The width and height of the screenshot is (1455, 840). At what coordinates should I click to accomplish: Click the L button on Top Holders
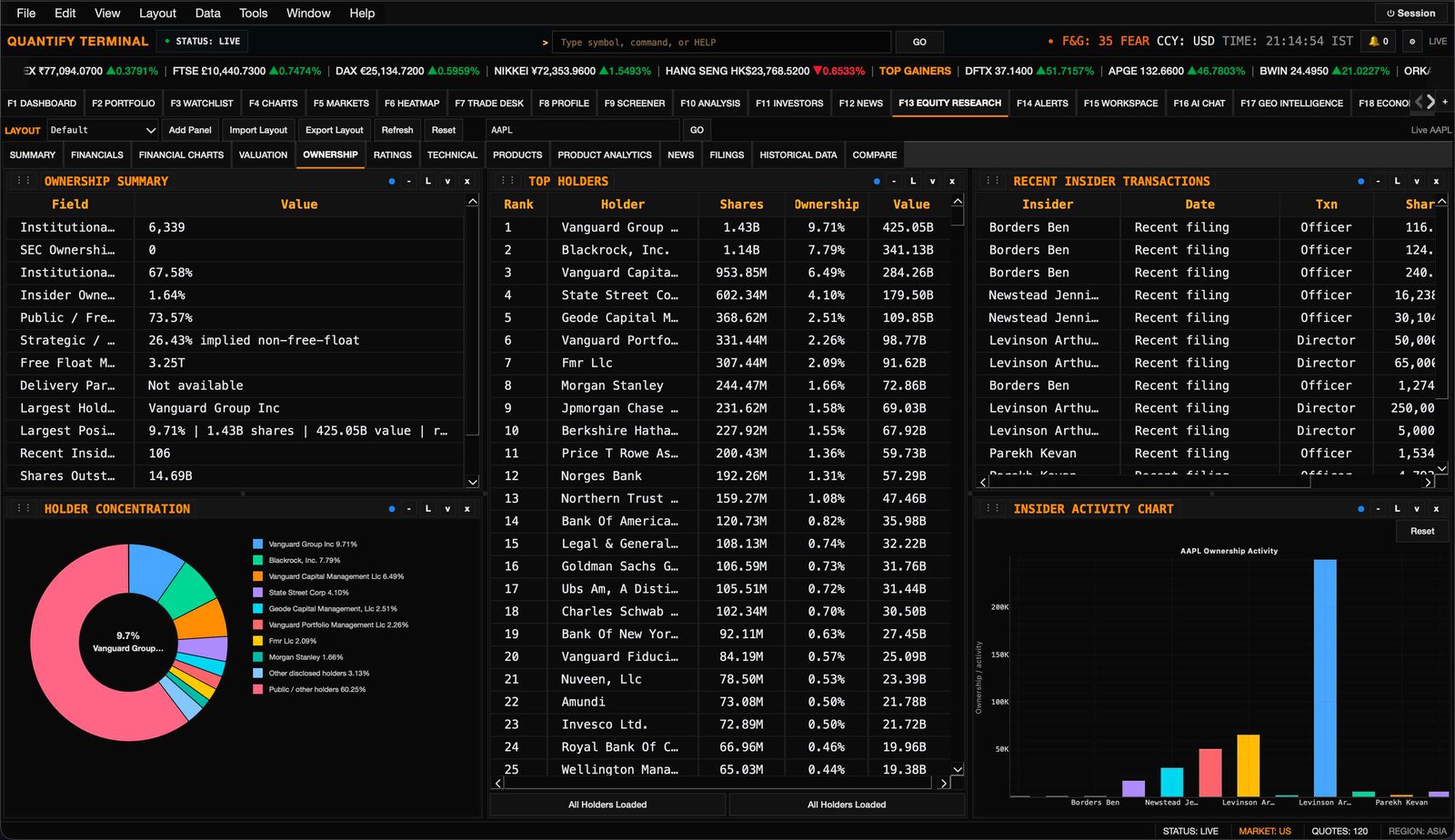coord(913,181)
